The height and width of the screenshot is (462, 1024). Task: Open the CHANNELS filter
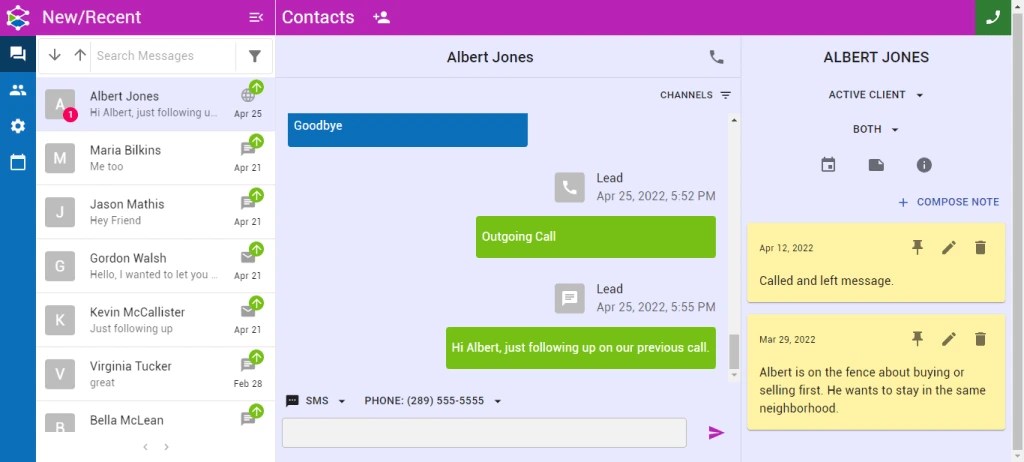tap(696, 95)
